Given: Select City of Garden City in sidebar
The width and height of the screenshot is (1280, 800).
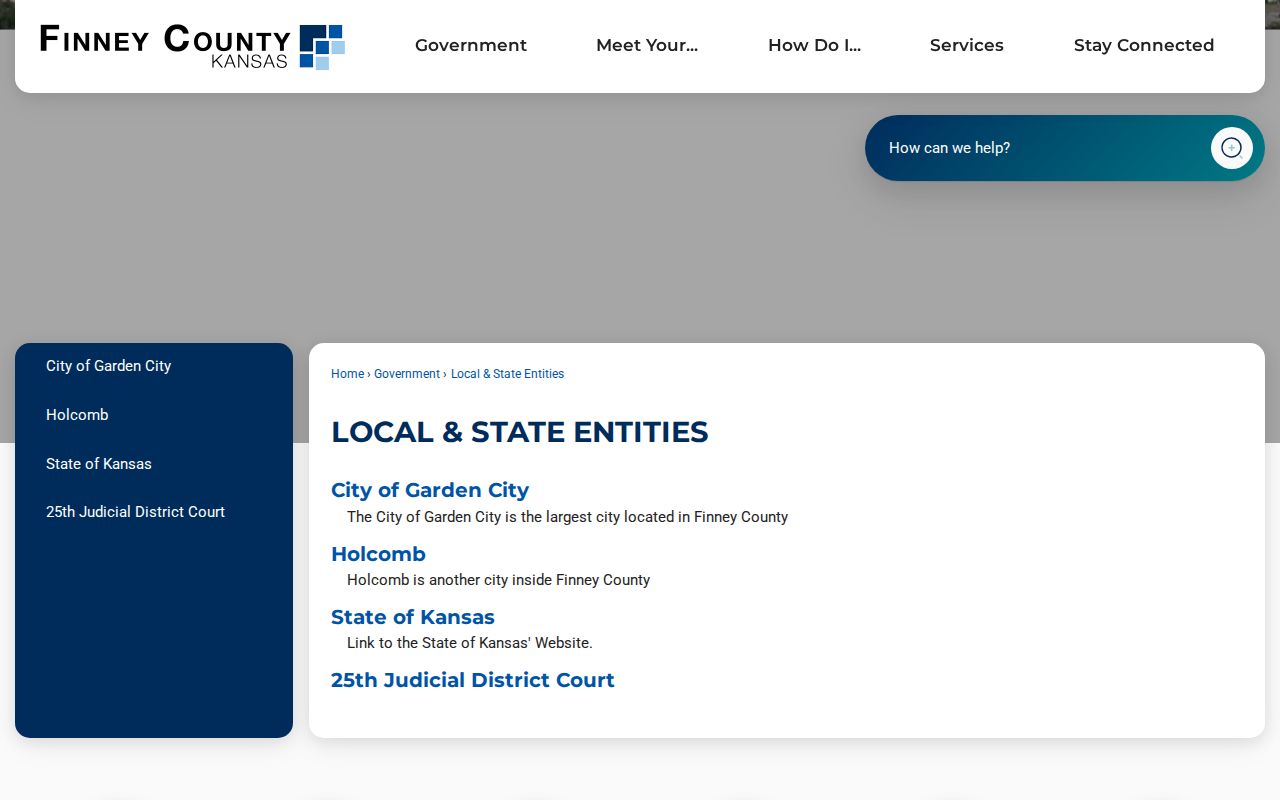Looking at the screenshot, I should tap(154, 366).
